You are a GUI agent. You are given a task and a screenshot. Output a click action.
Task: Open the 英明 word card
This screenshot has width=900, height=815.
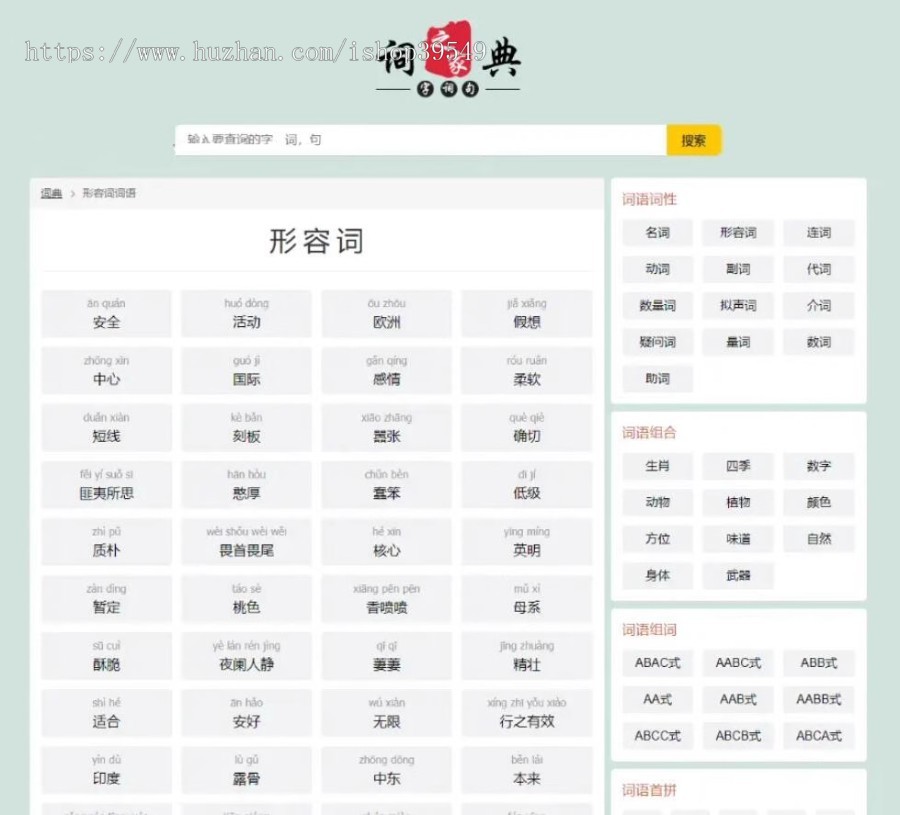click(x=527, y=542)
